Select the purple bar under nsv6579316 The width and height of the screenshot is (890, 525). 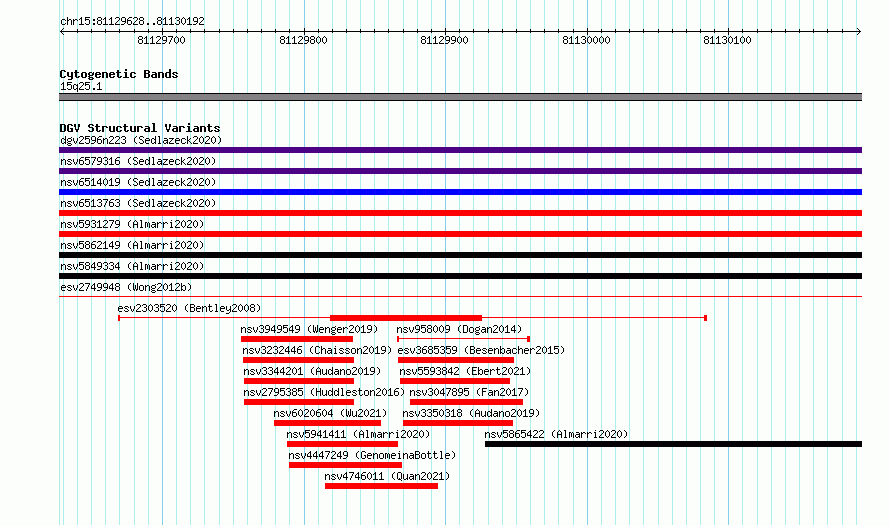460,171
